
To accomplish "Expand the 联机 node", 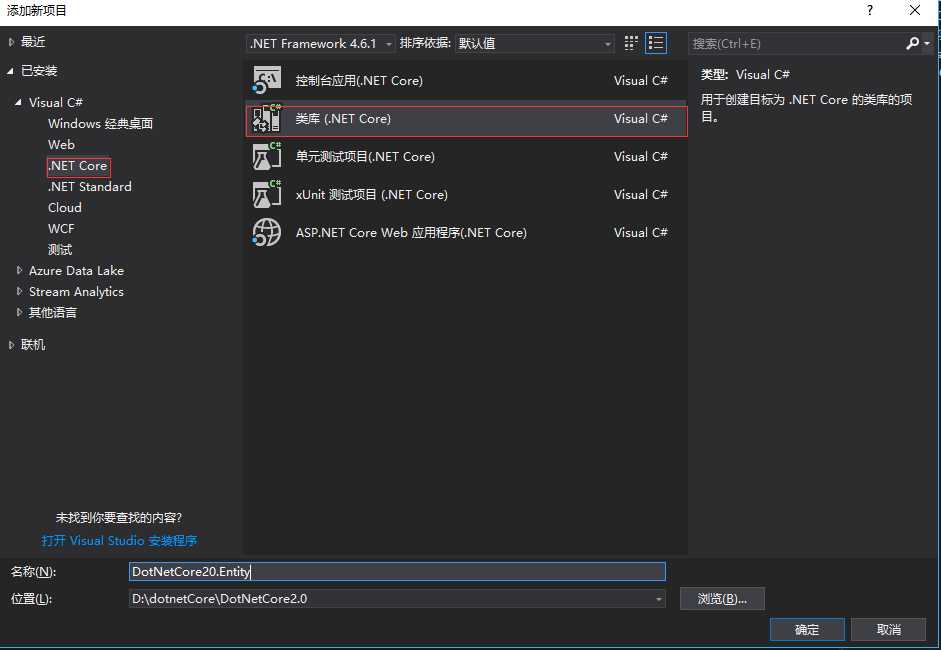I will click(11, 345).
